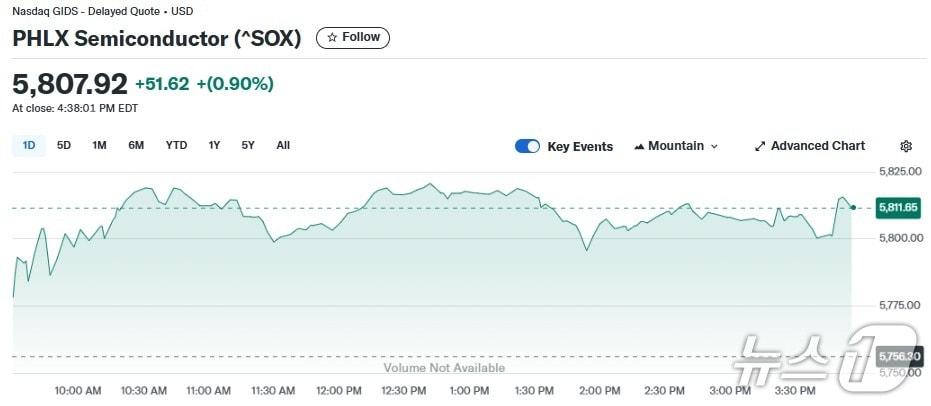Select the 1D time range tab
Image resolution: width=931 pixels, height=406 pixels.
coord(29,145)
